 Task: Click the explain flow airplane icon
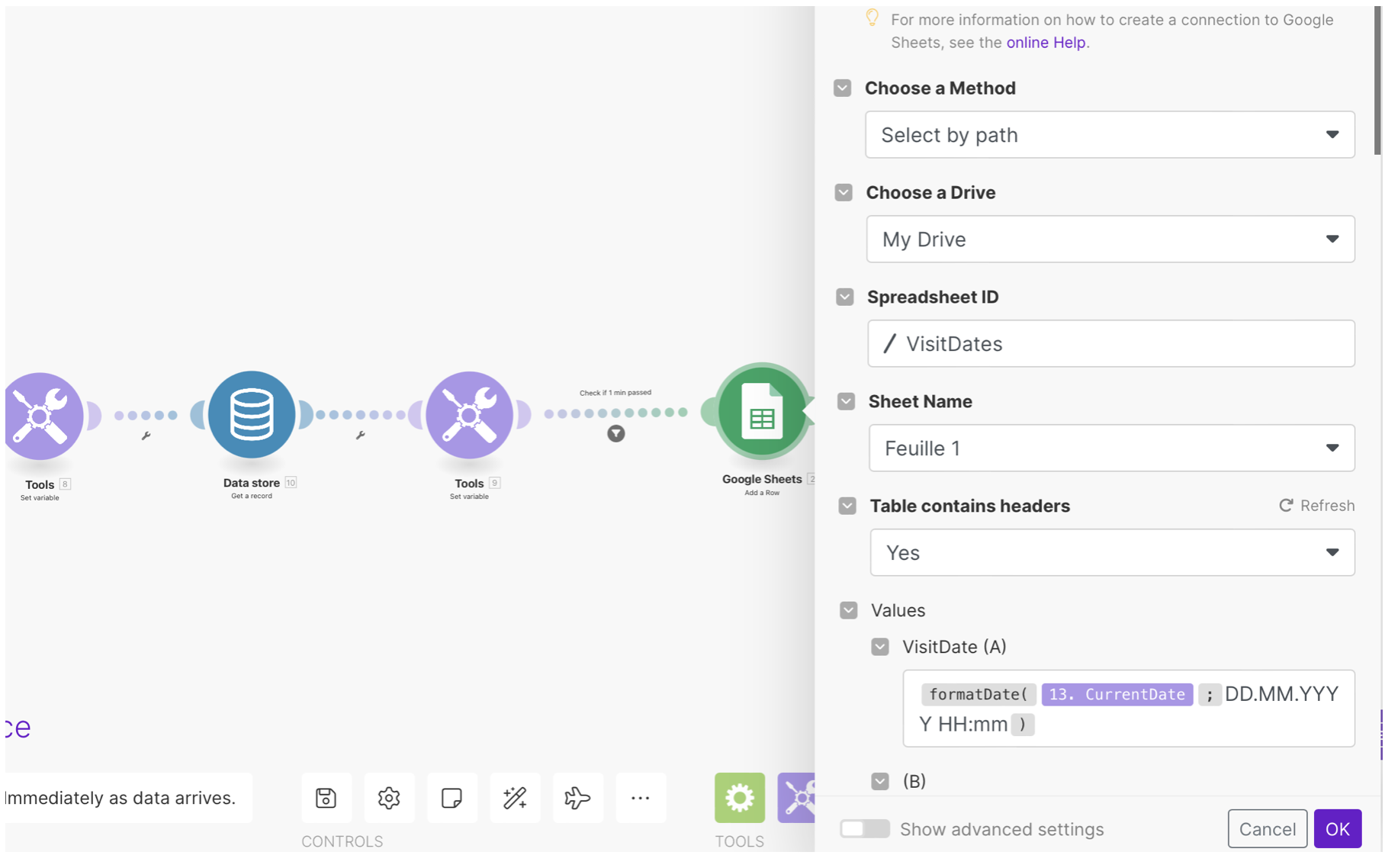577,798
